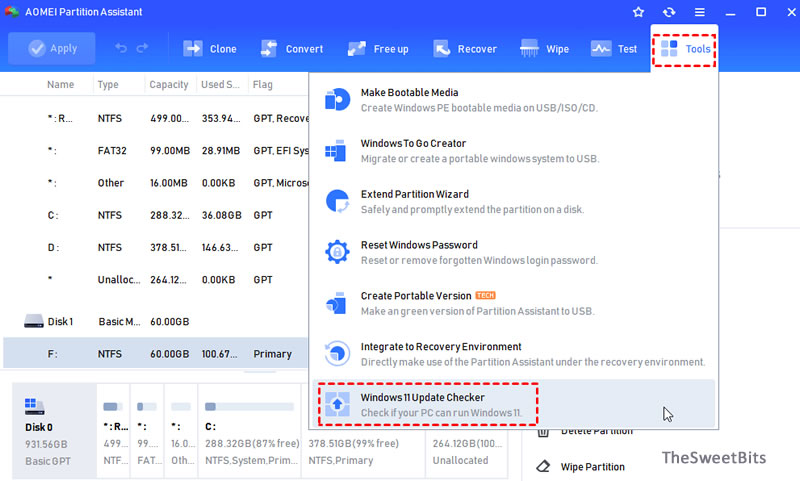This screenshot has width=800, height=481.
Task: Select the 16.0 Other block in disk map
Action: point(181,432)
